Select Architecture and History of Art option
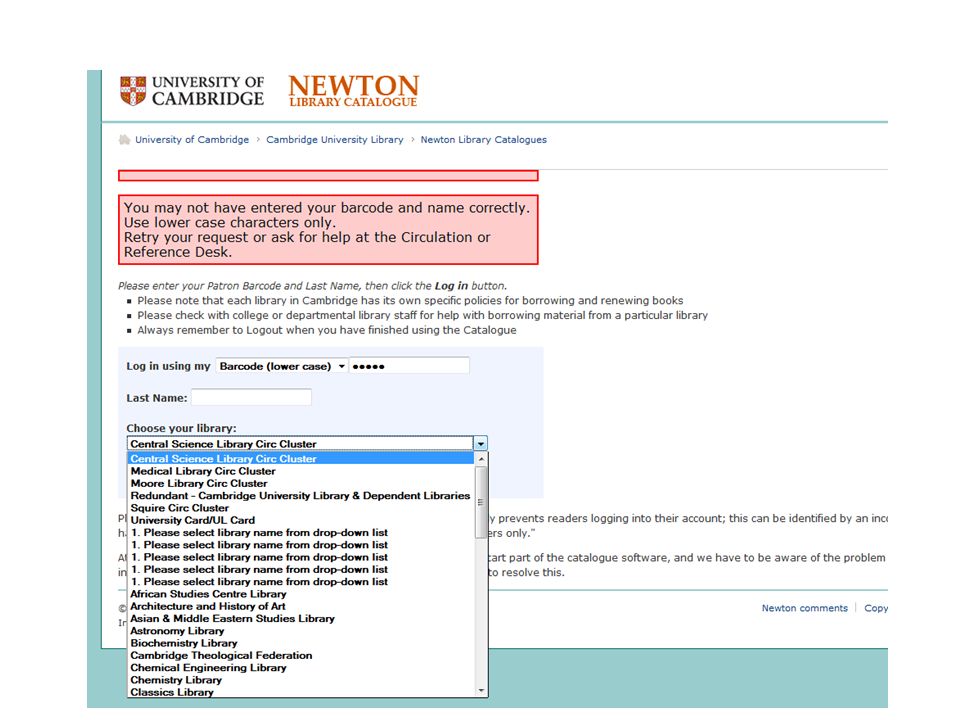 tap(300, 606)
